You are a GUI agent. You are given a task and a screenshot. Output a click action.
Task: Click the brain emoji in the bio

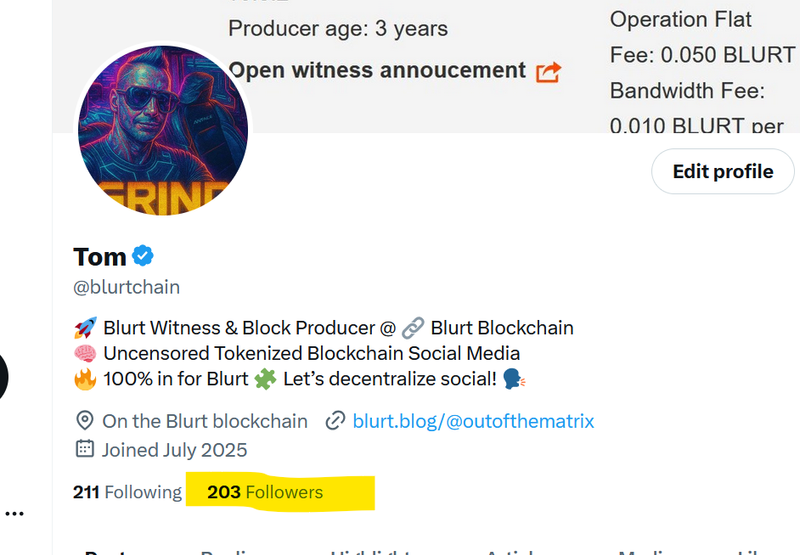tap(85, 353)
